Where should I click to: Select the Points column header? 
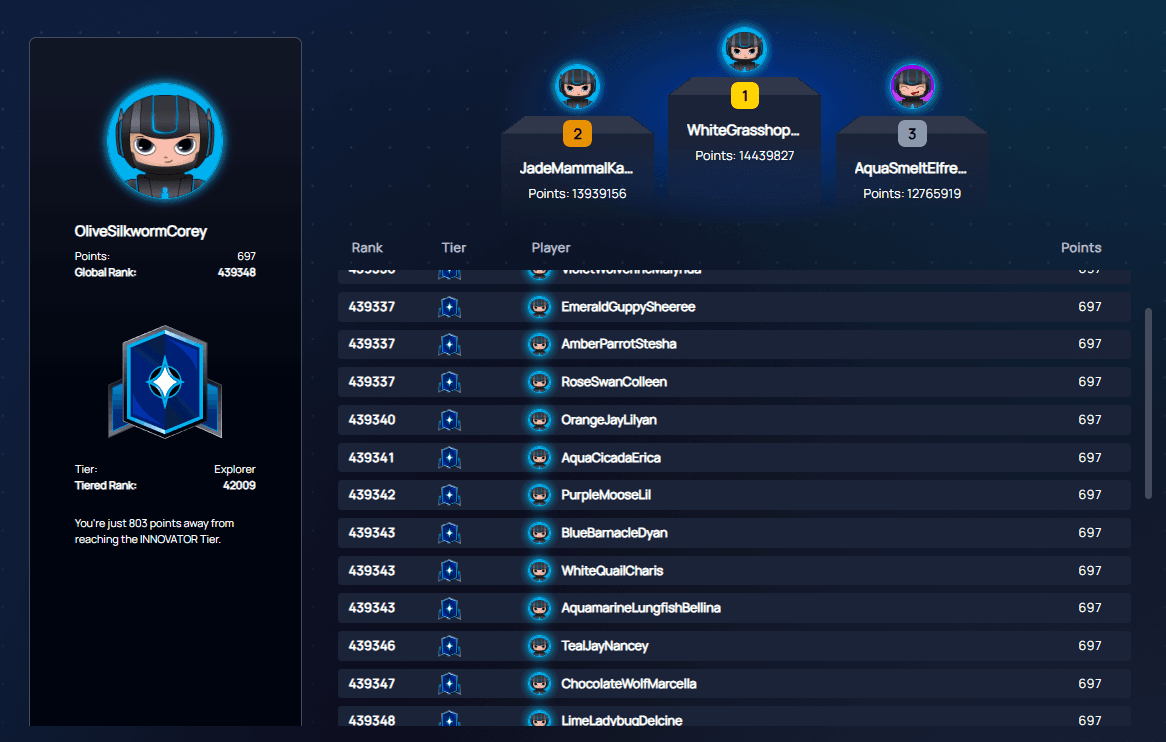pyautogui.click(x=1080, y=248)
